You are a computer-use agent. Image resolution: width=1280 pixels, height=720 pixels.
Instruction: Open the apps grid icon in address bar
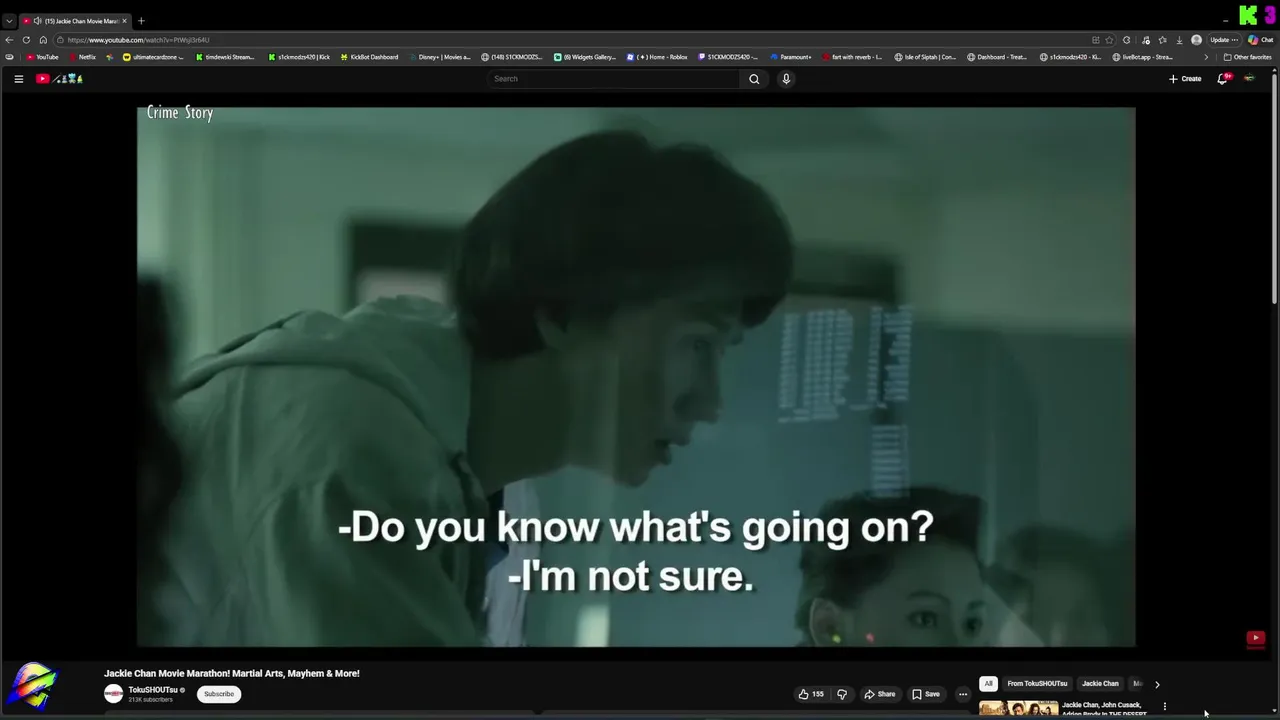pos(1095,40)
